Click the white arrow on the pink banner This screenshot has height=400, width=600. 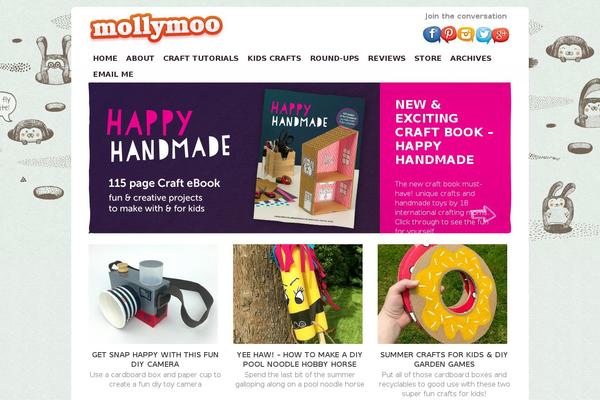[483, 214]
